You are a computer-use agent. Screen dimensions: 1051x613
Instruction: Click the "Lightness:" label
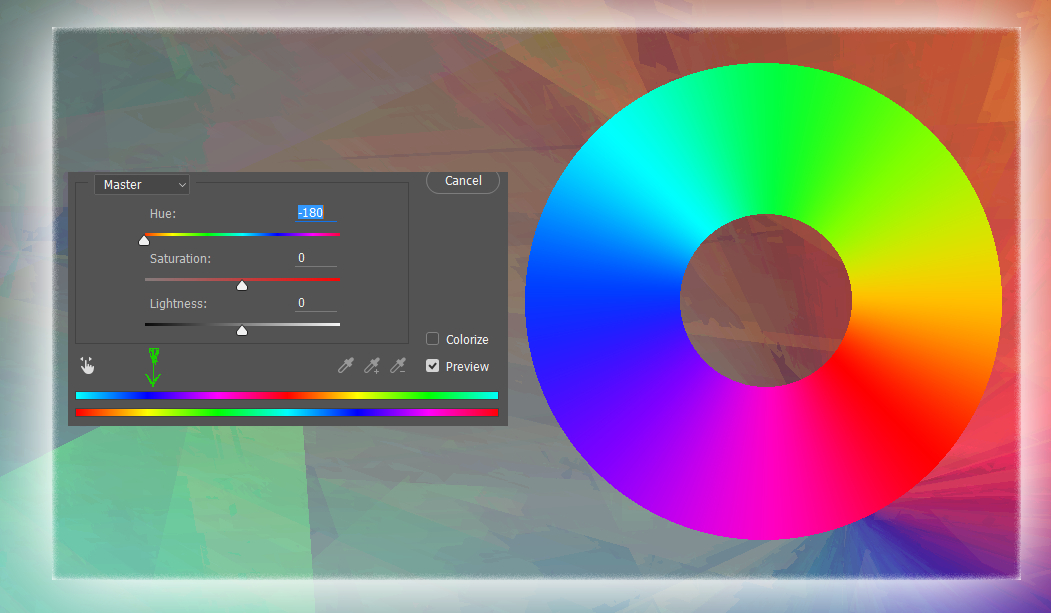(178, 303)
